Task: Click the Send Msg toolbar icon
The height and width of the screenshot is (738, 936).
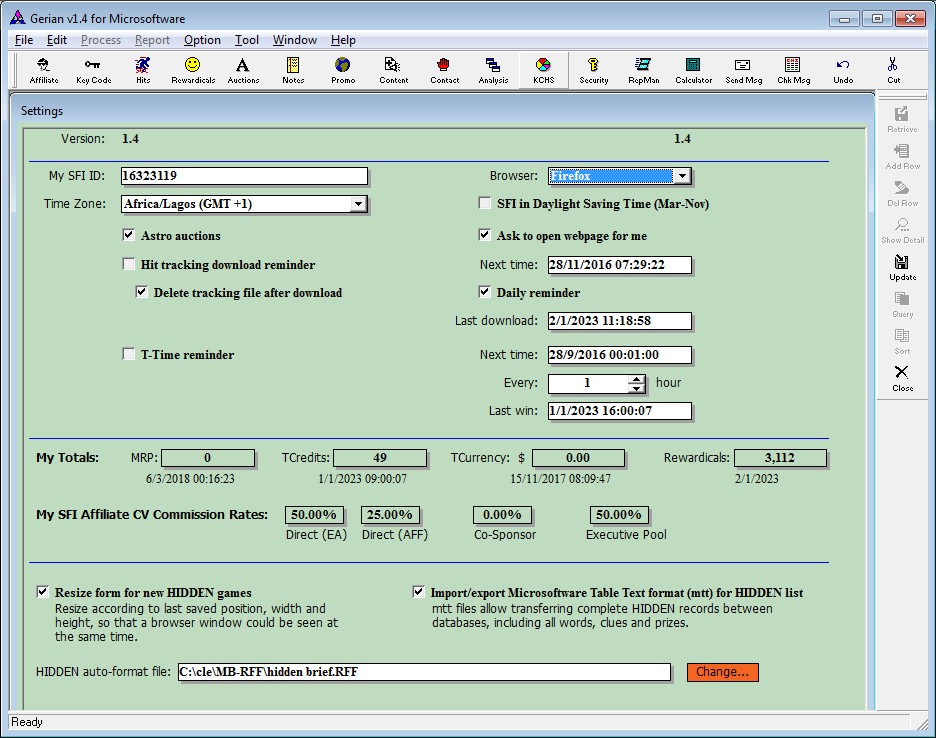Action: tap(743, 70)
